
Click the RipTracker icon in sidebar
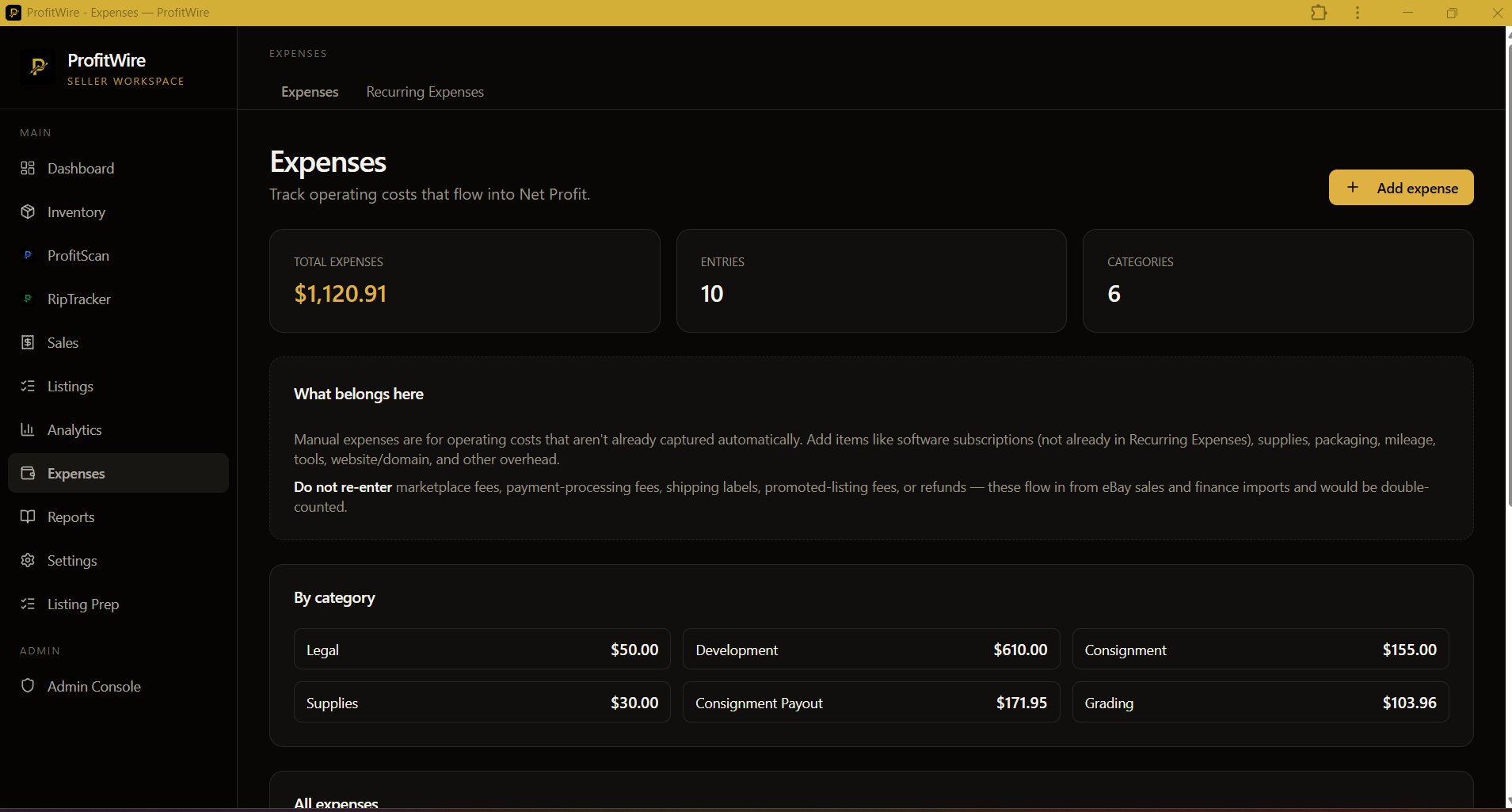[28, 299]
